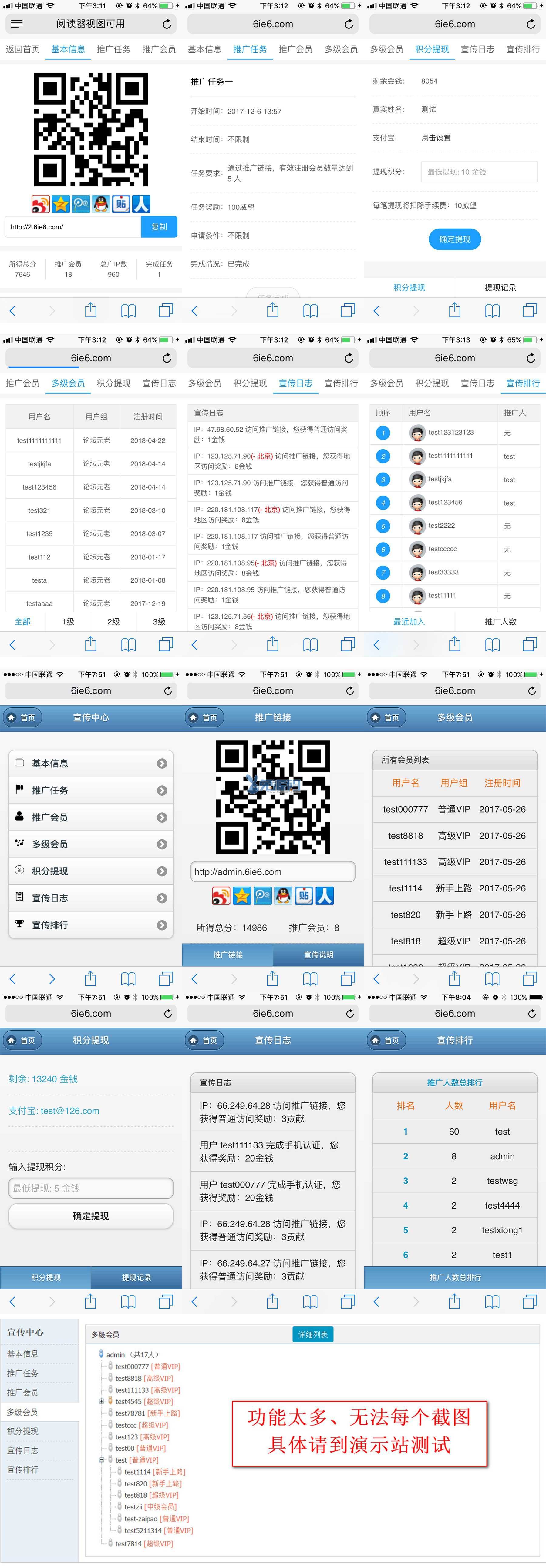Viewport: 546px width, 1568px height.
Task: Click the test321 username cell
Action: [x=39, y=510]
